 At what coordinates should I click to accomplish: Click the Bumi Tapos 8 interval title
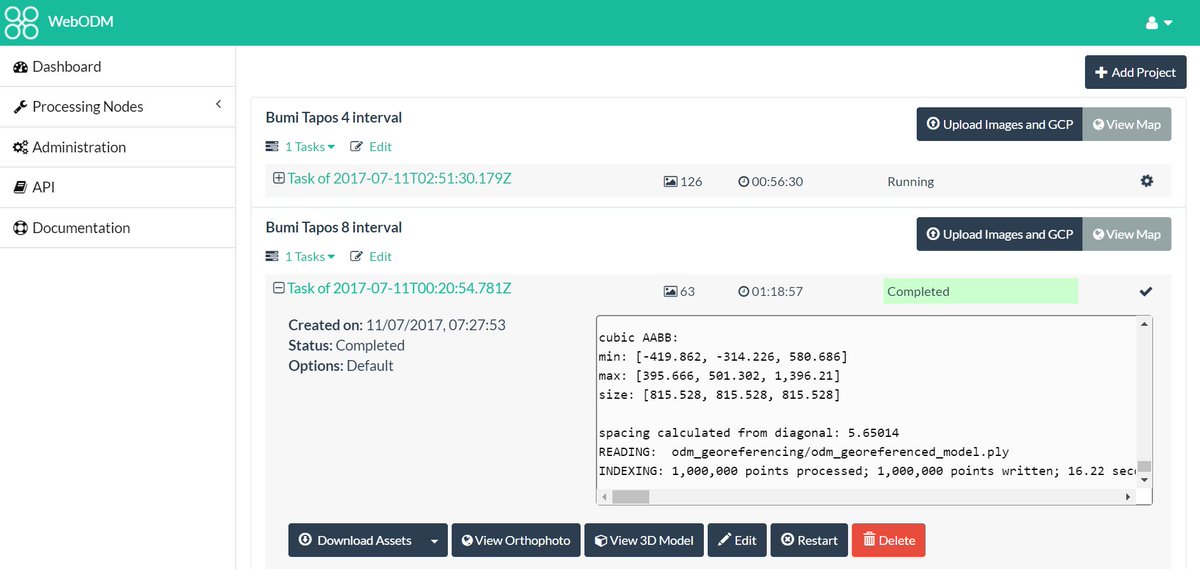pos(334,227)
